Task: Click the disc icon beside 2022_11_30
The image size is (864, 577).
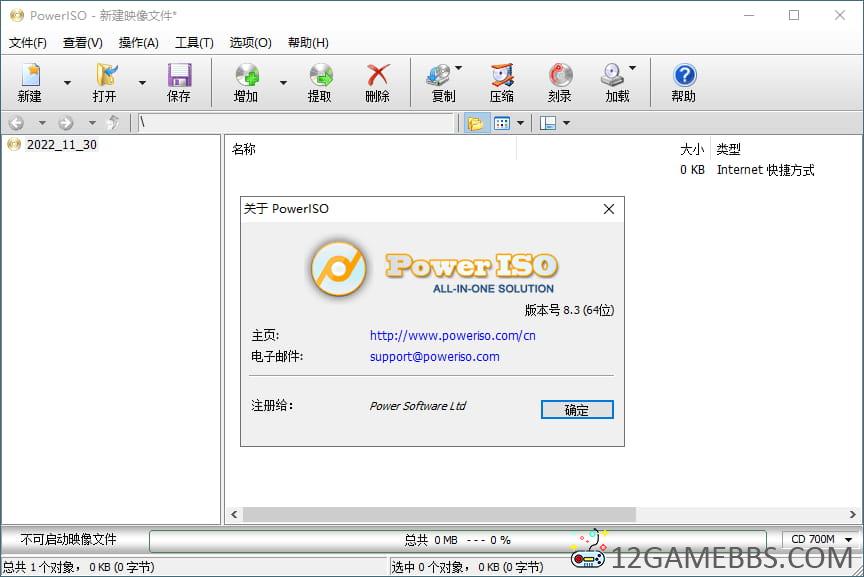Action: pyautogui.click(x=14, y=144)
